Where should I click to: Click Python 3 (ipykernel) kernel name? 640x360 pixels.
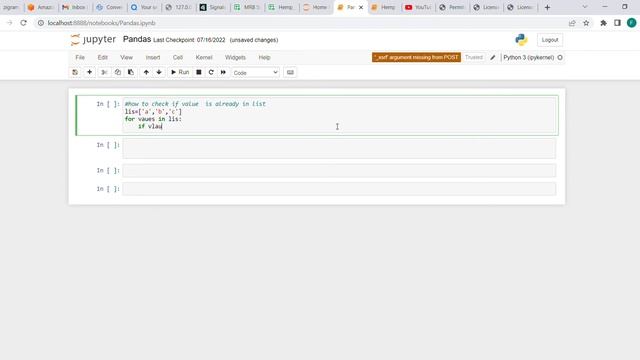pos(528,58)
